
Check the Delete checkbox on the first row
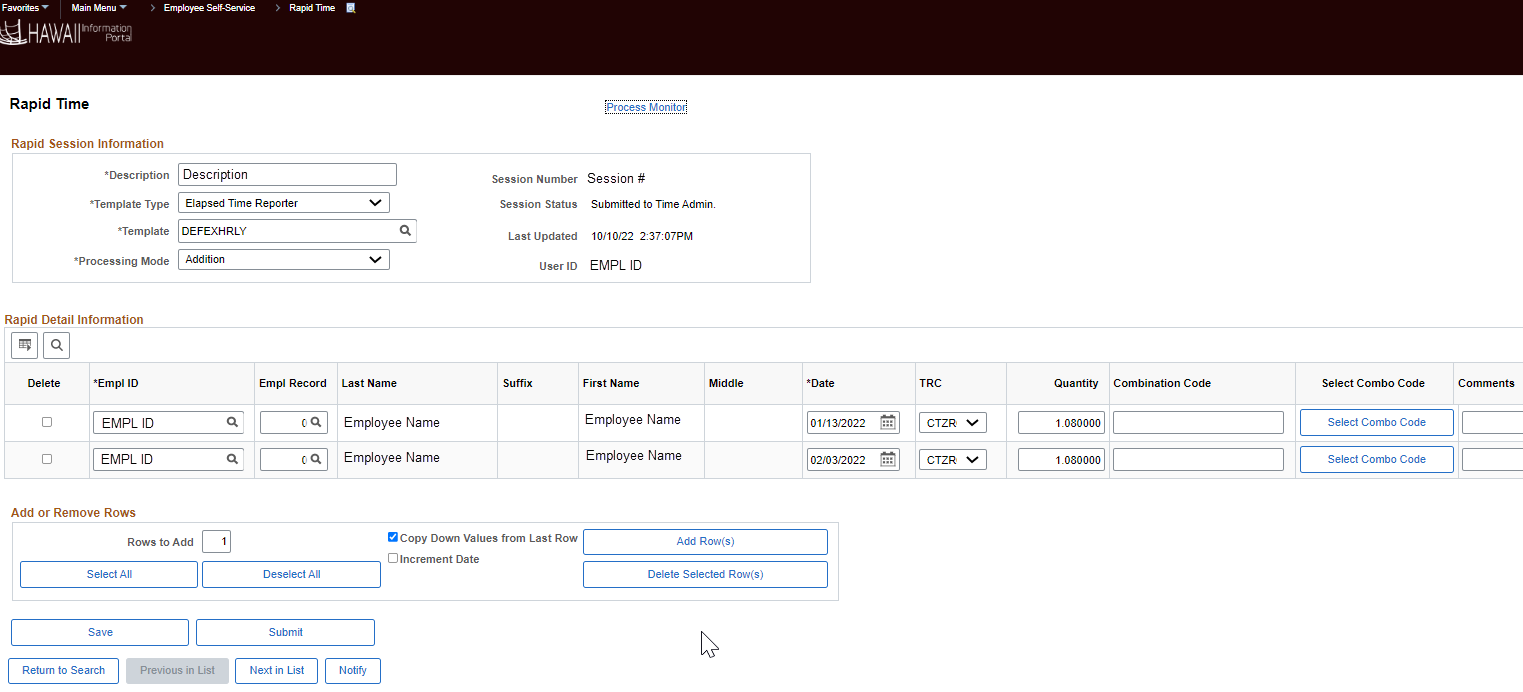pyautogui.click(x=46, y=421)
